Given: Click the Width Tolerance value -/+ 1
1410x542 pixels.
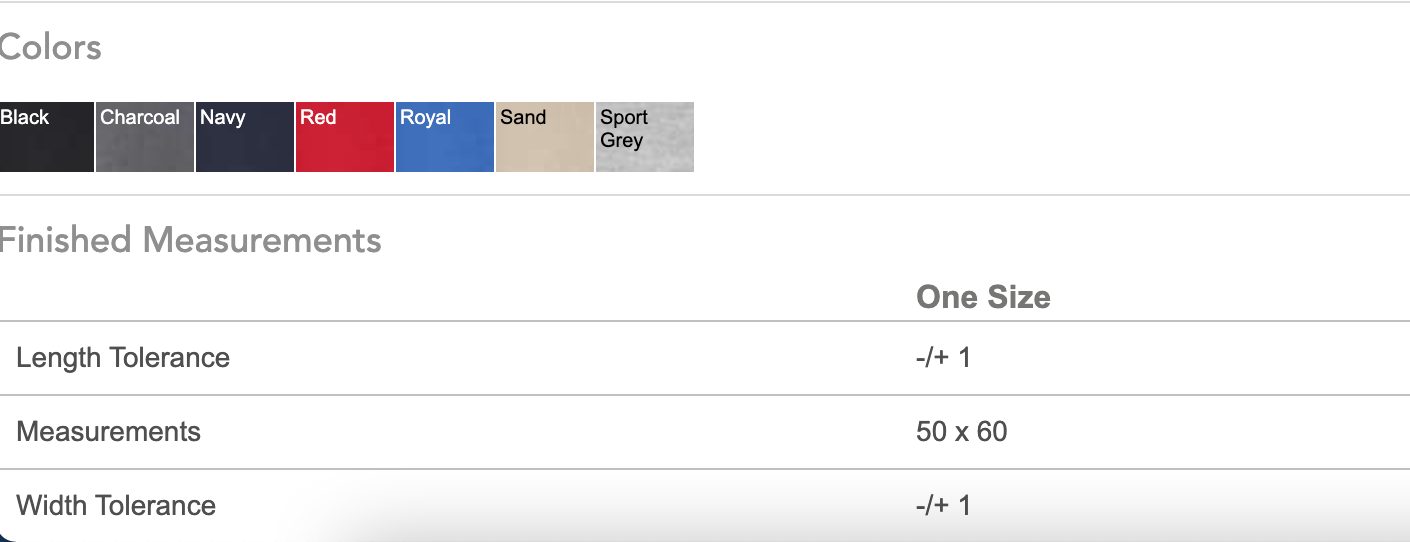Looking at the screenshot, I should click(943, 505).
